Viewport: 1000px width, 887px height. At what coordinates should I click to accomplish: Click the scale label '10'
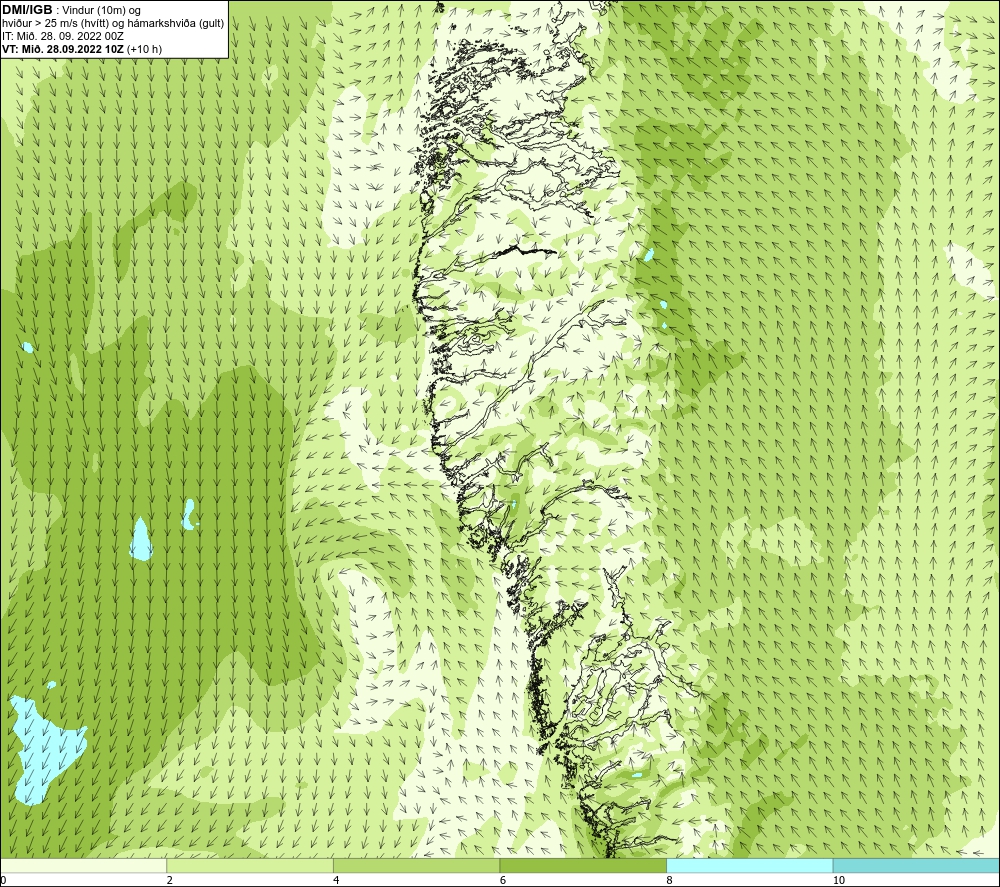(839, 880)
